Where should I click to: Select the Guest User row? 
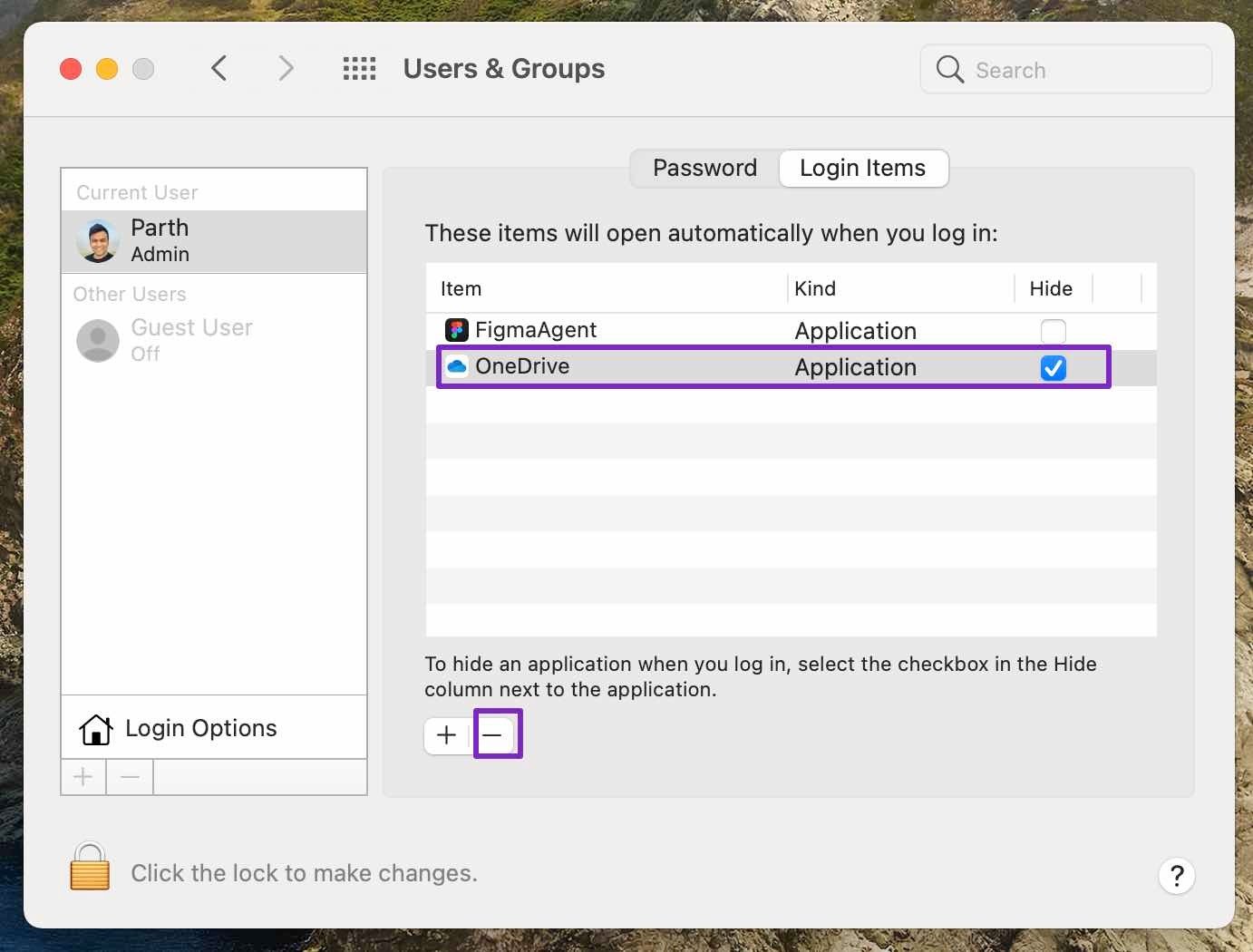coord(214,340)
